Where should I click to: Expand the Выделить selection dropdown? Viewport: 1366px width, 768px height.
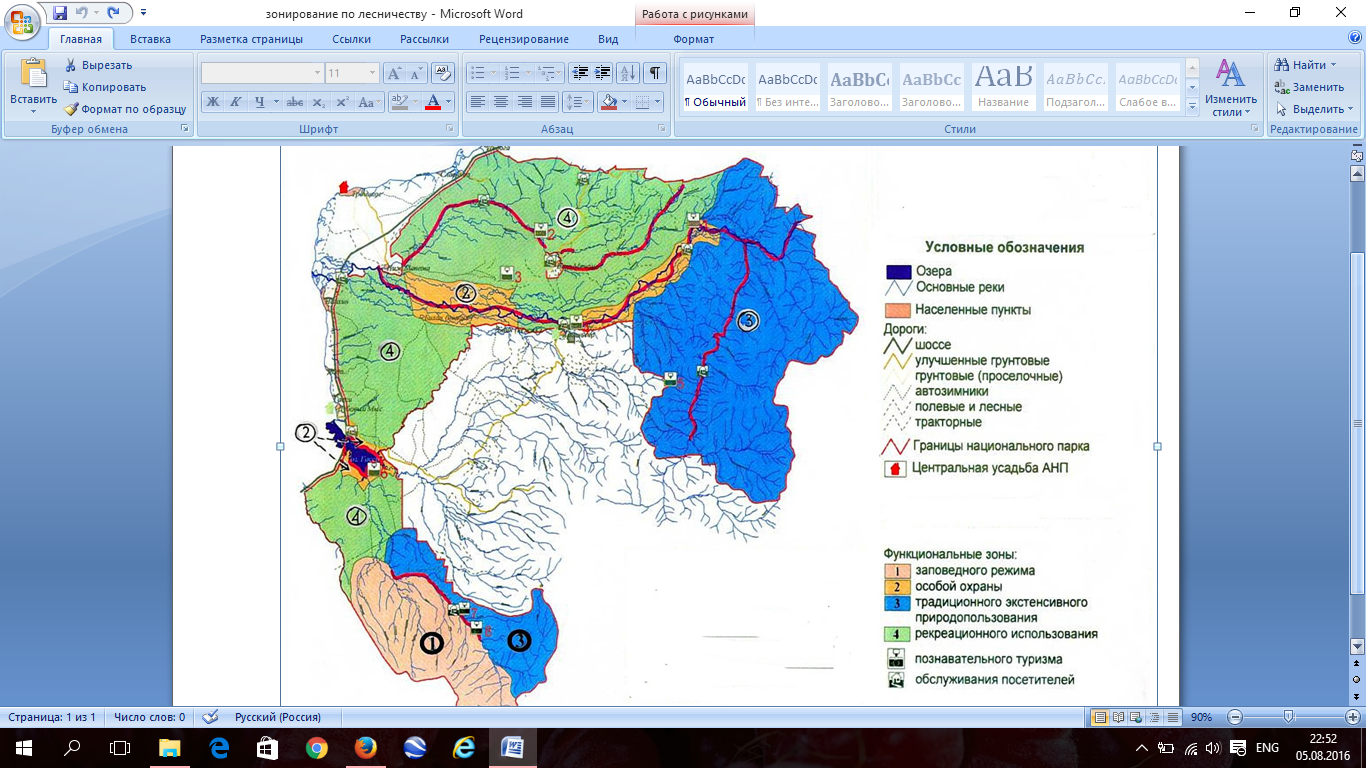(x=1350, y=109)
